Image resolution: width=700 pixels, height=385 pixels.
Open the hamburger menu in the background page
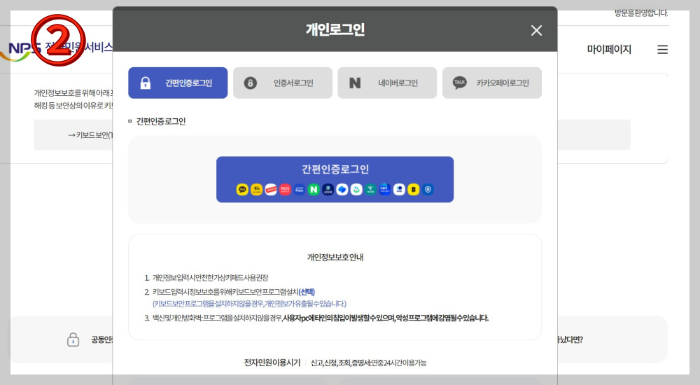click(662, 49)
